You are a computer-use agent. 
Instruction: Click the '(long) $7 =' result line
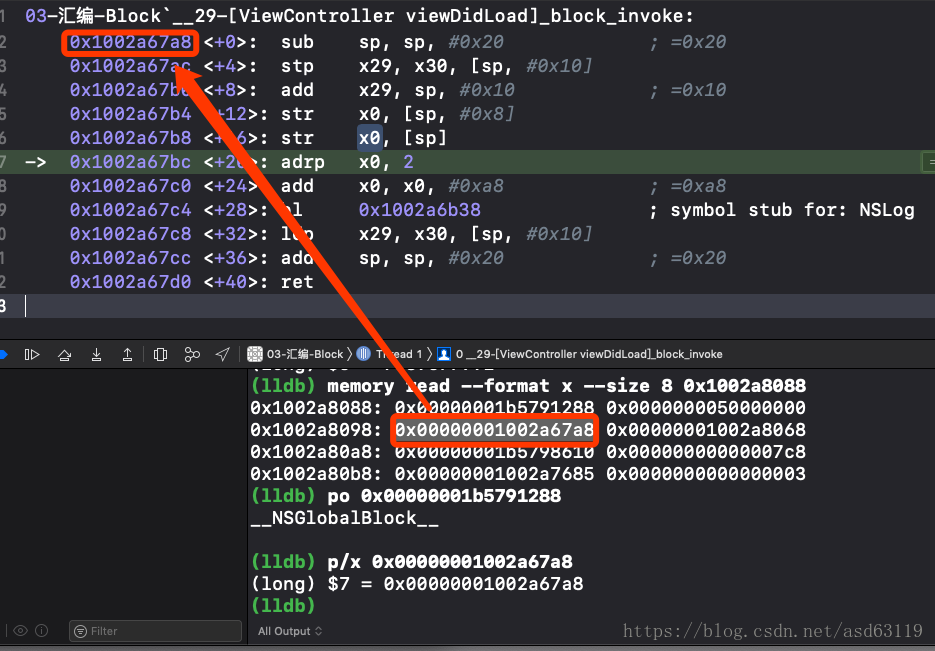pyautogui.click(x=417, y=583)
